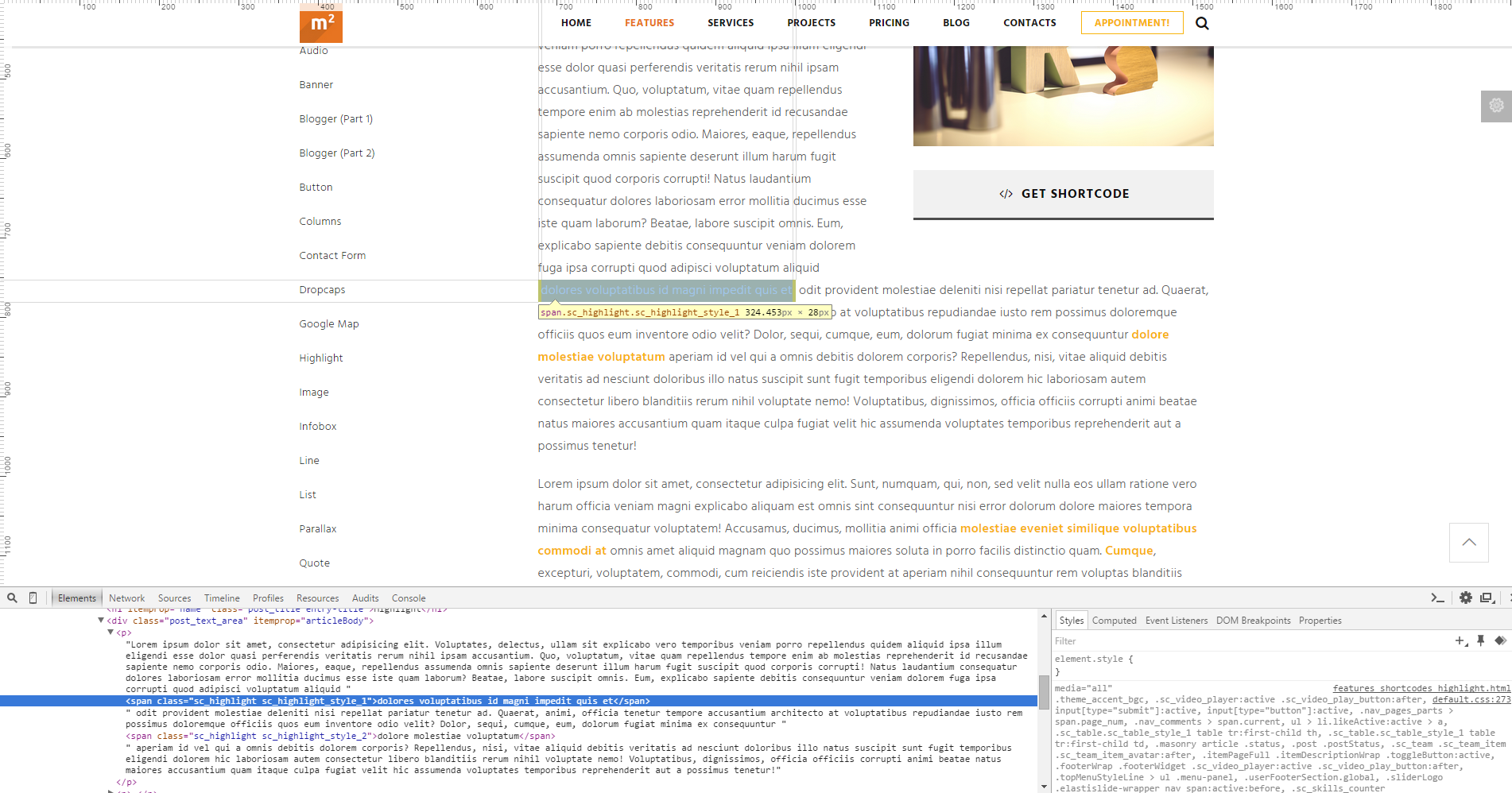Click the APPOINTMENT! button
Viewport: 1512px width, 793px height.
point(1131,23)
